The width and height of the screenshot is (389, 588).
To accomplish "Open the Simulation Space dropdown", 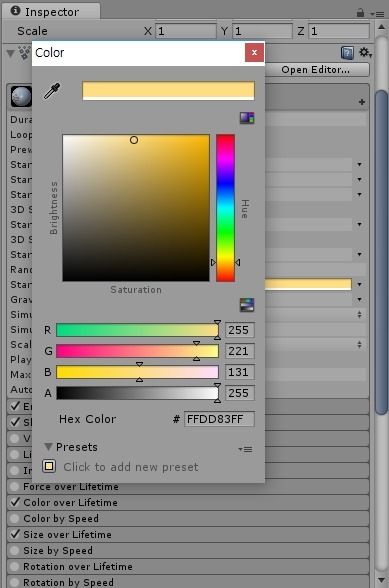I will pyautogui.click(x=359, y=314).
